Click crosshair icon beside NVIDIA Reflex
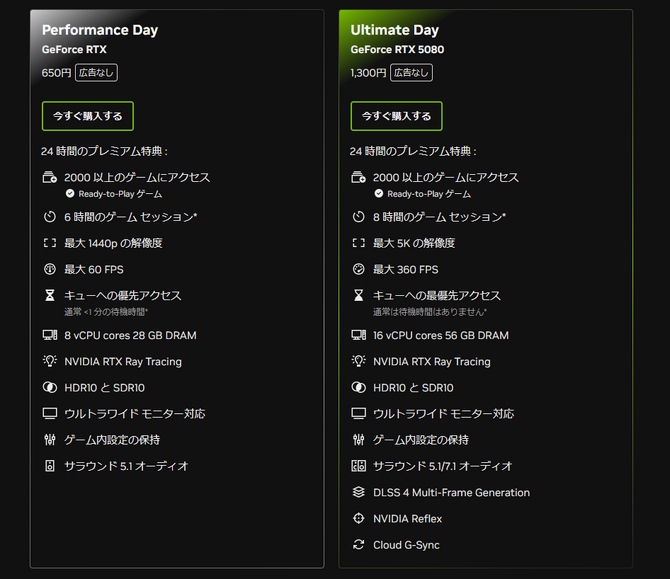 [x=359, y=518]
